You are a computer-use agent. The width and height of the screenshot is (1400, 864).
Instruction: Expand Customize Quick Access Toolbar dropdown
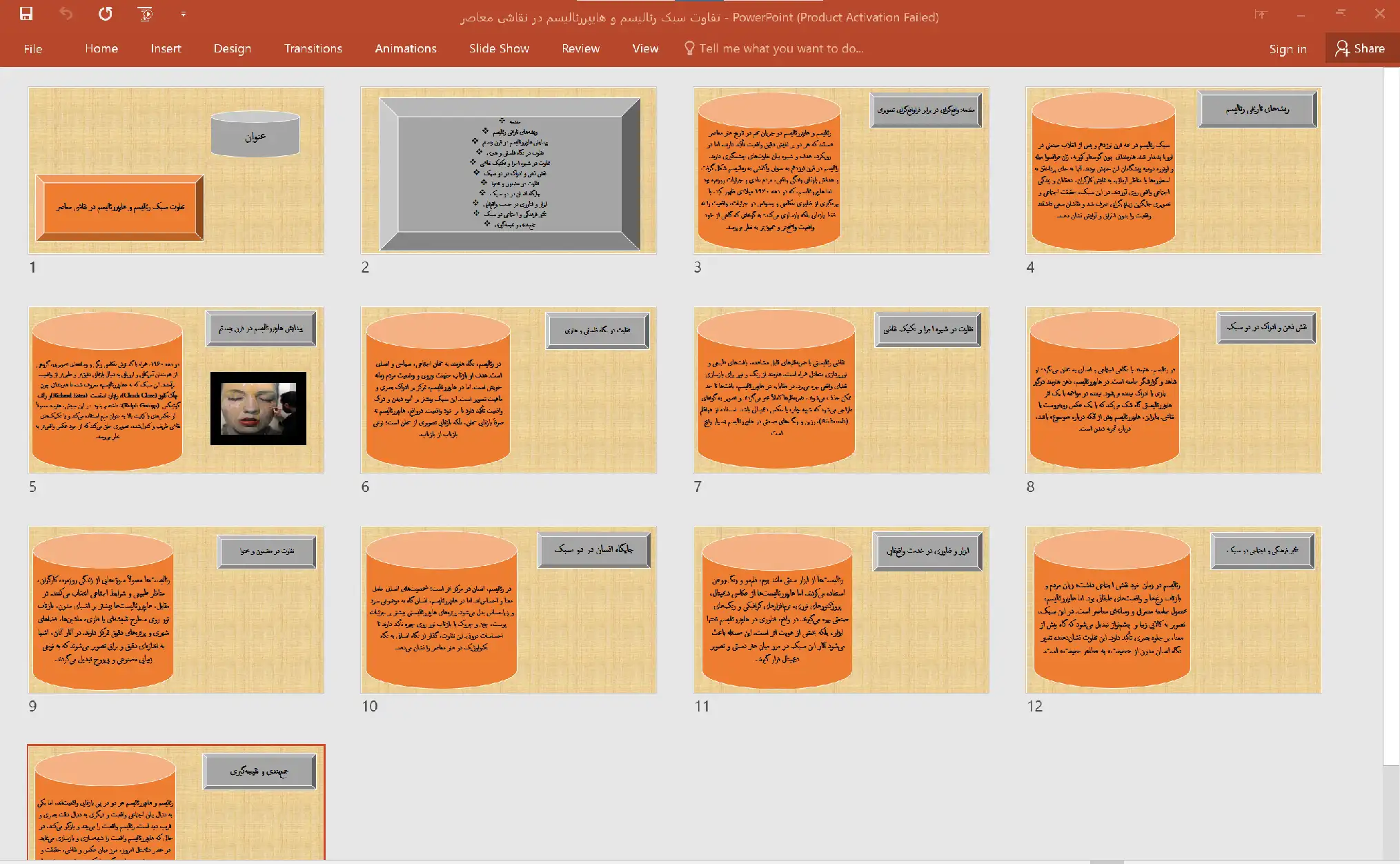point(183,14)
